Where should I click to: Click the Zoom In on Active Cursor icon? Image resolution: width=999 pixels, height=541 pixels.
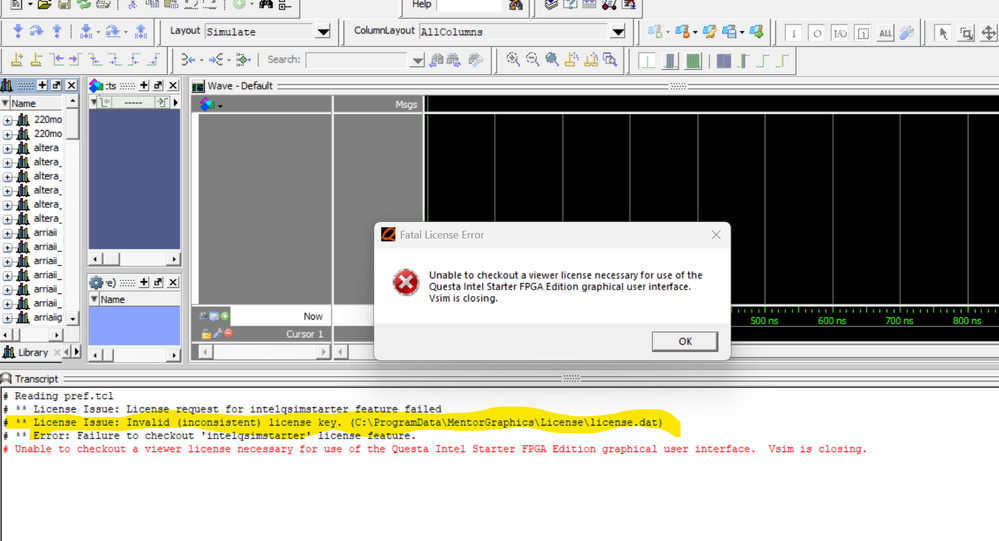571,60
